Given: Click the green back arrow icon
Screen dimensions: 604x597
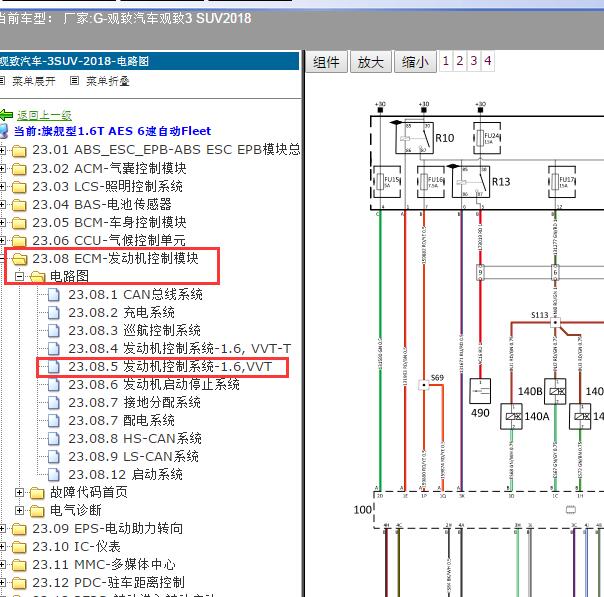Looking at the screenshot, I should click(x=7, y=115).
